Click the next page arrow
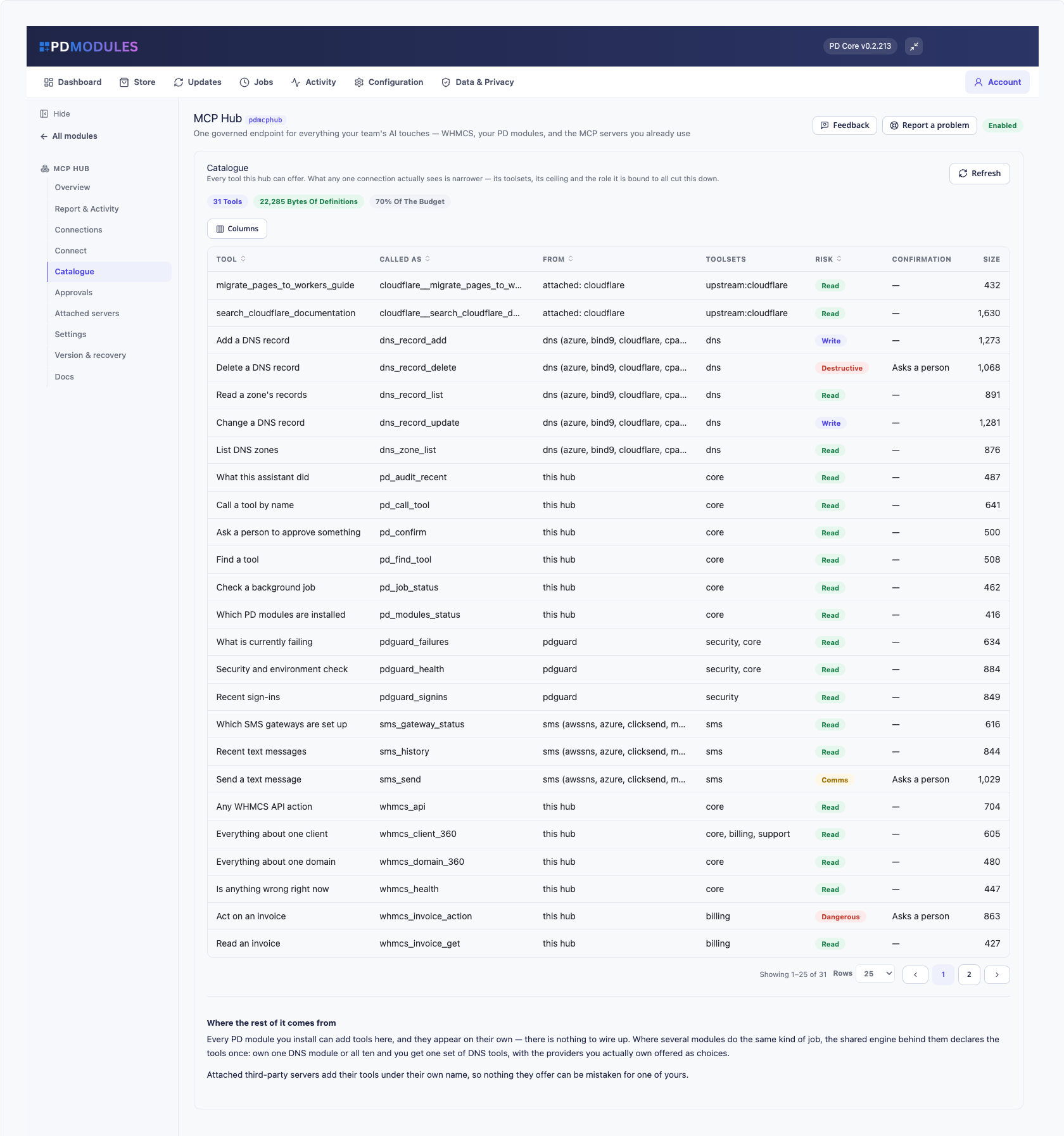1064x1136 pixels. click(x=997, y=974)
